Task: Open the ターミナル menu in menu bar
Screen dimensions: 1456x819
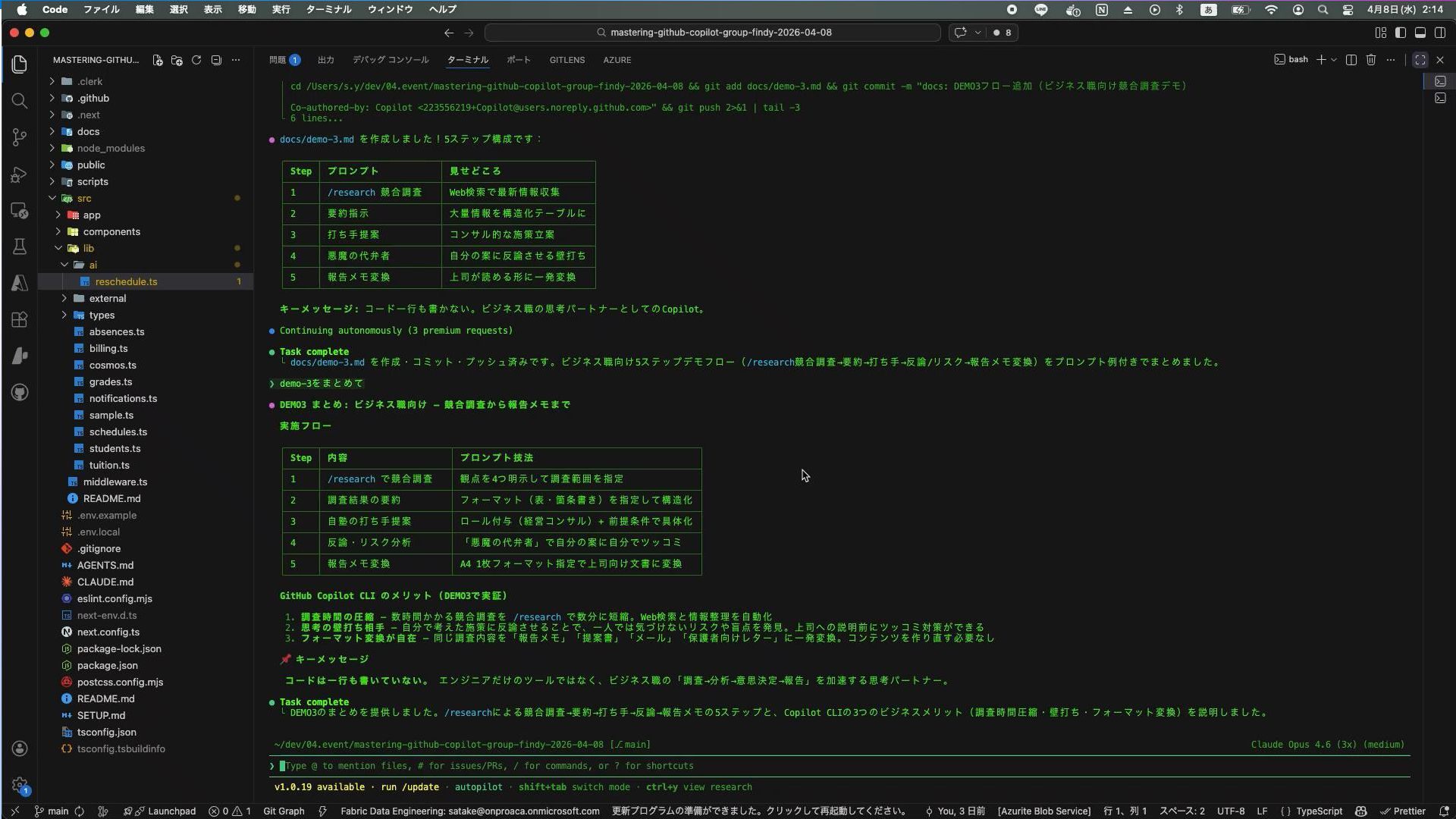Action: 328,9
